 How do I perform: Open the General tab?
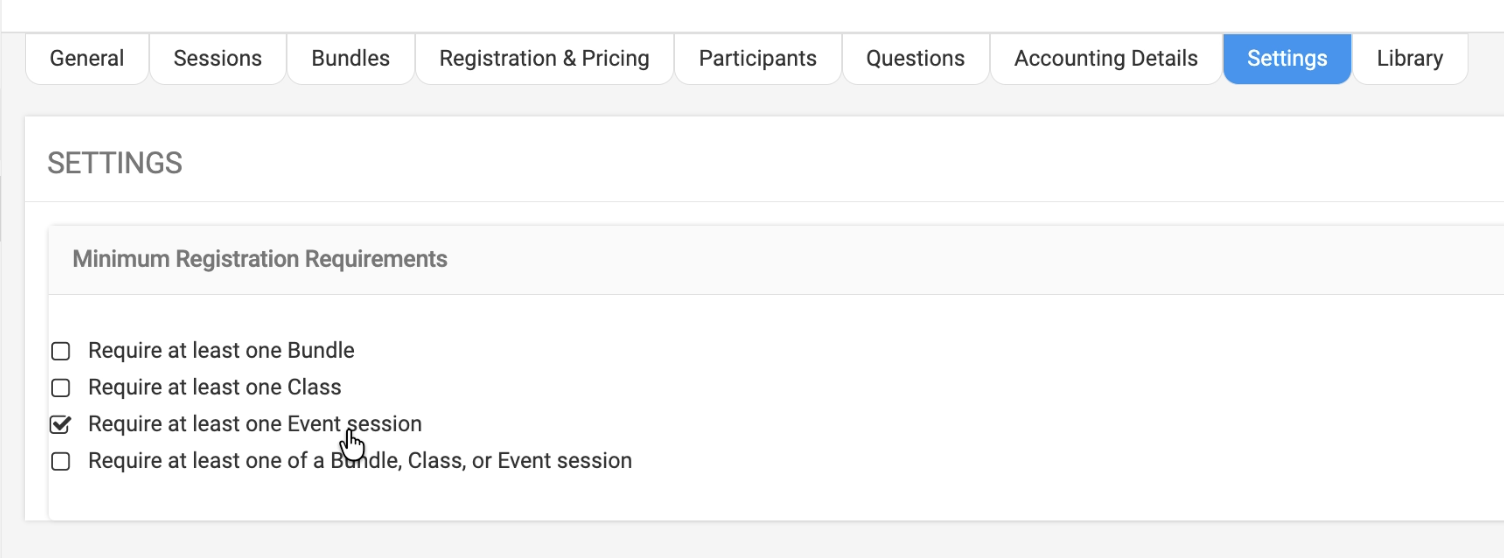point(87,59)
